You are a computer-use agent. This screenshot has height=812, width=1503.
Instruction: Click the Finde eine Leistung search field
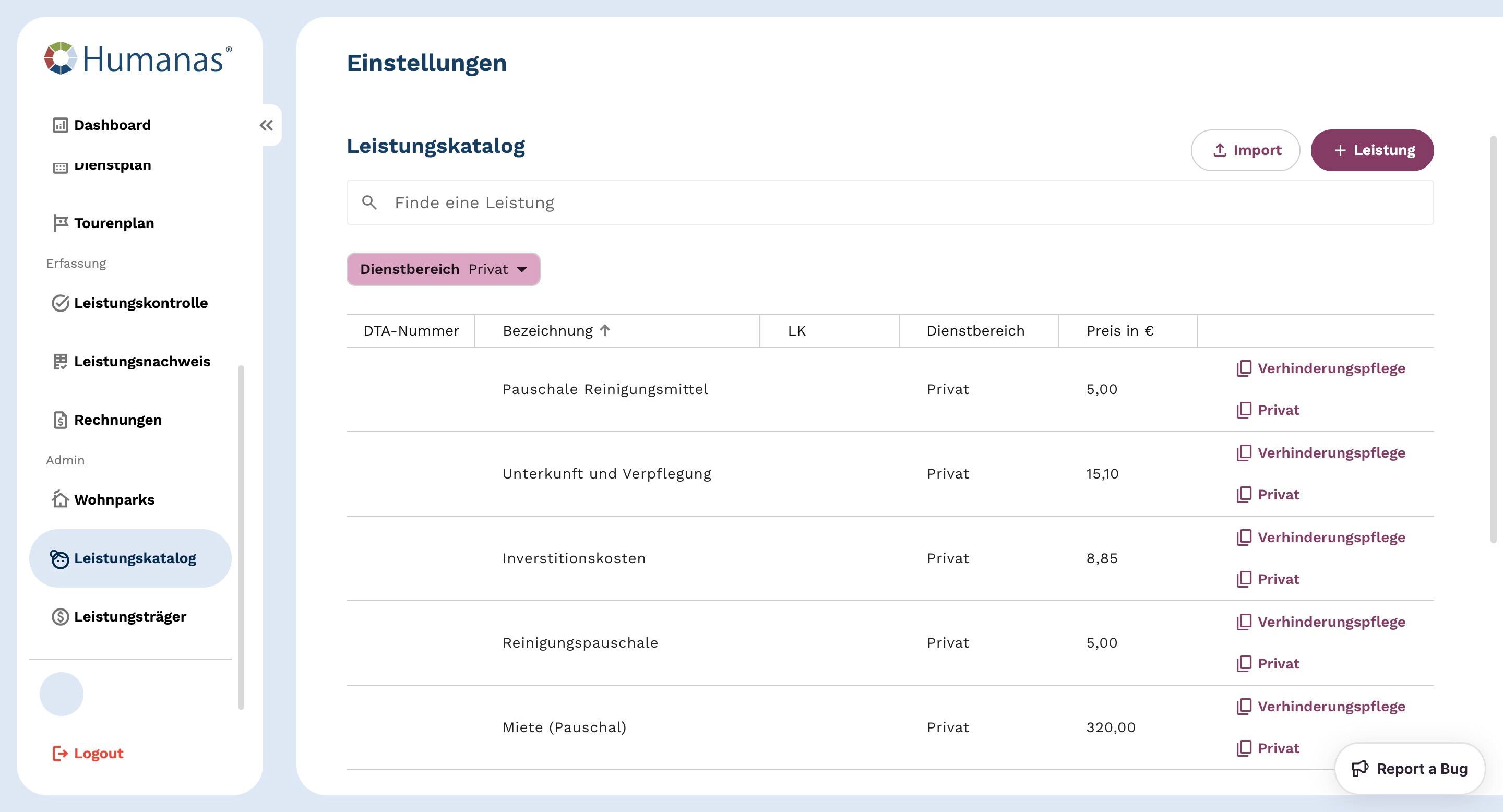(889, 203)
